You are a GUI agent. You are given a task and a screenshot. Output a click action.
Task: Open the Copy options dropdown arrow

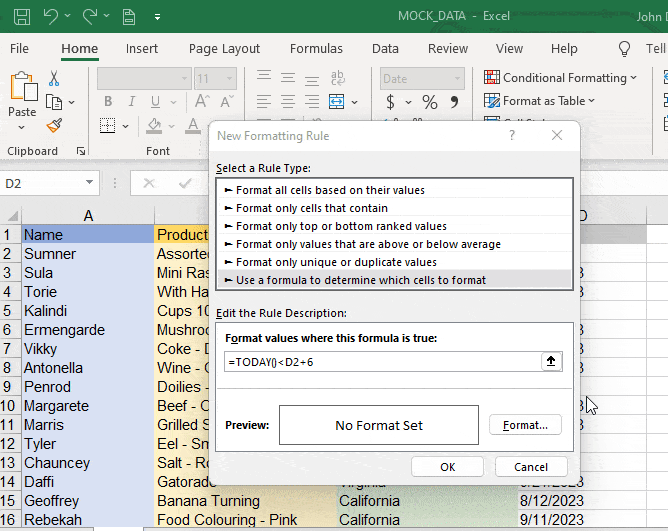(72, 102)
